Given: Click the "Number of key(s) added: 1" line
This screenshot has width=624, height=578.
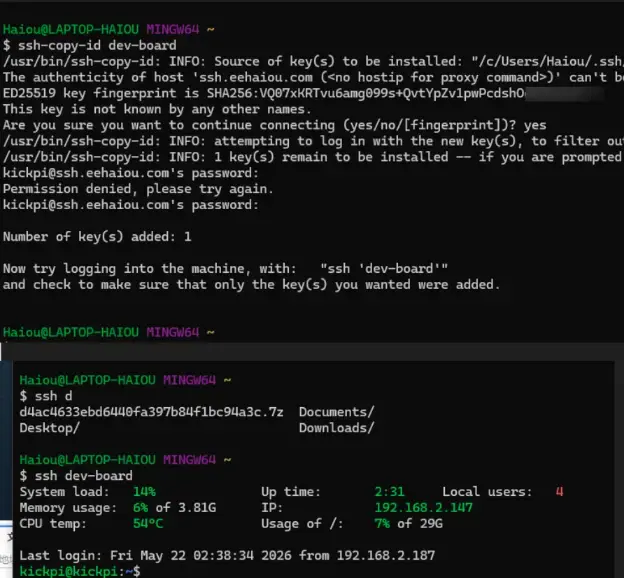Looking at the screenshot, I should click(97, 236).
